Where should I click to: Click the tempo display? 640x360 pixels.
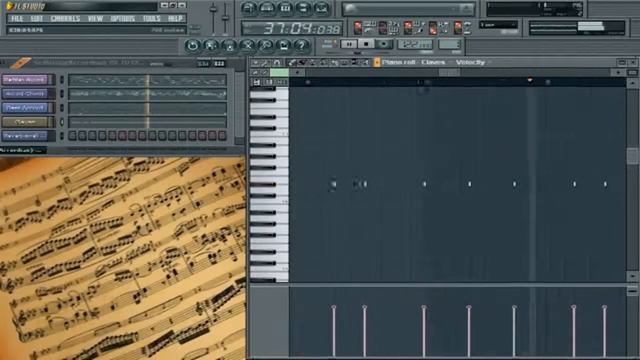pyautogui.click(x=415, y=44)
